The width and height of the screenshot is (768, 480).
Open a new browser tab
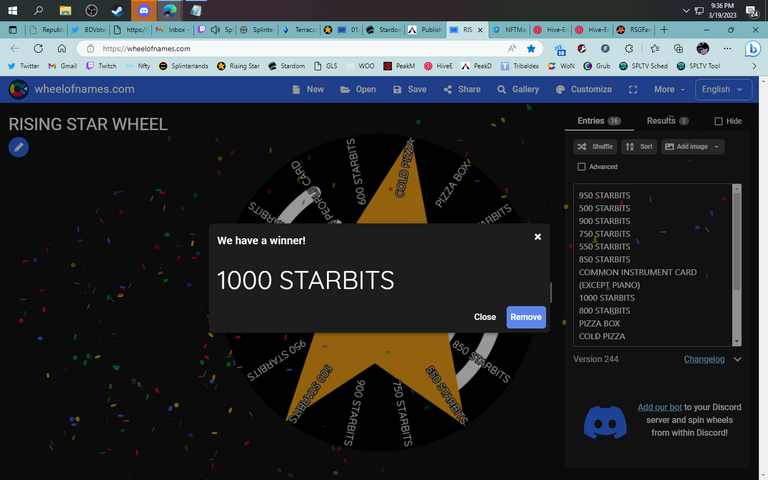[x=664, y=30]
